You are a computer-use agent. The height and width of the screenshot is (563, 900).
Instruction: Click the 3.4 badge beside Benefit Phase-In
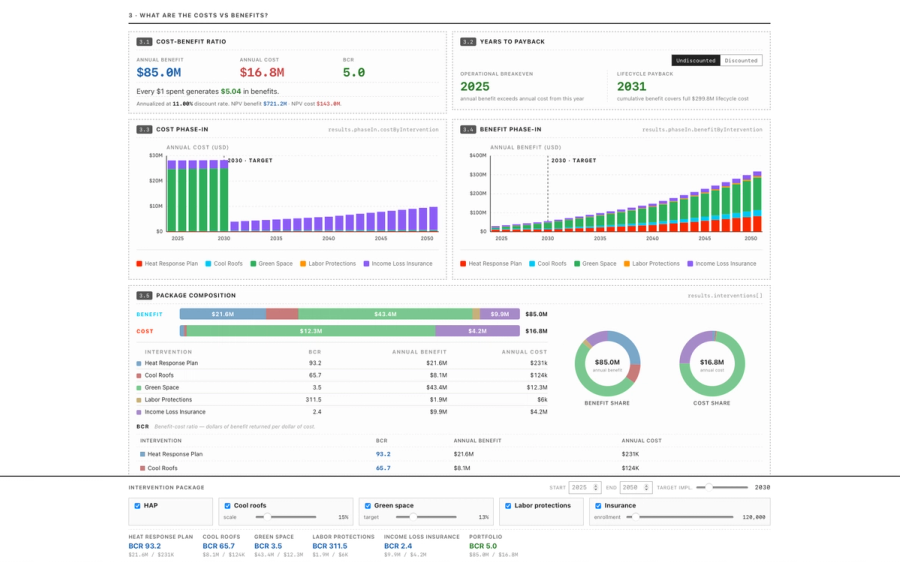[468, 130]
